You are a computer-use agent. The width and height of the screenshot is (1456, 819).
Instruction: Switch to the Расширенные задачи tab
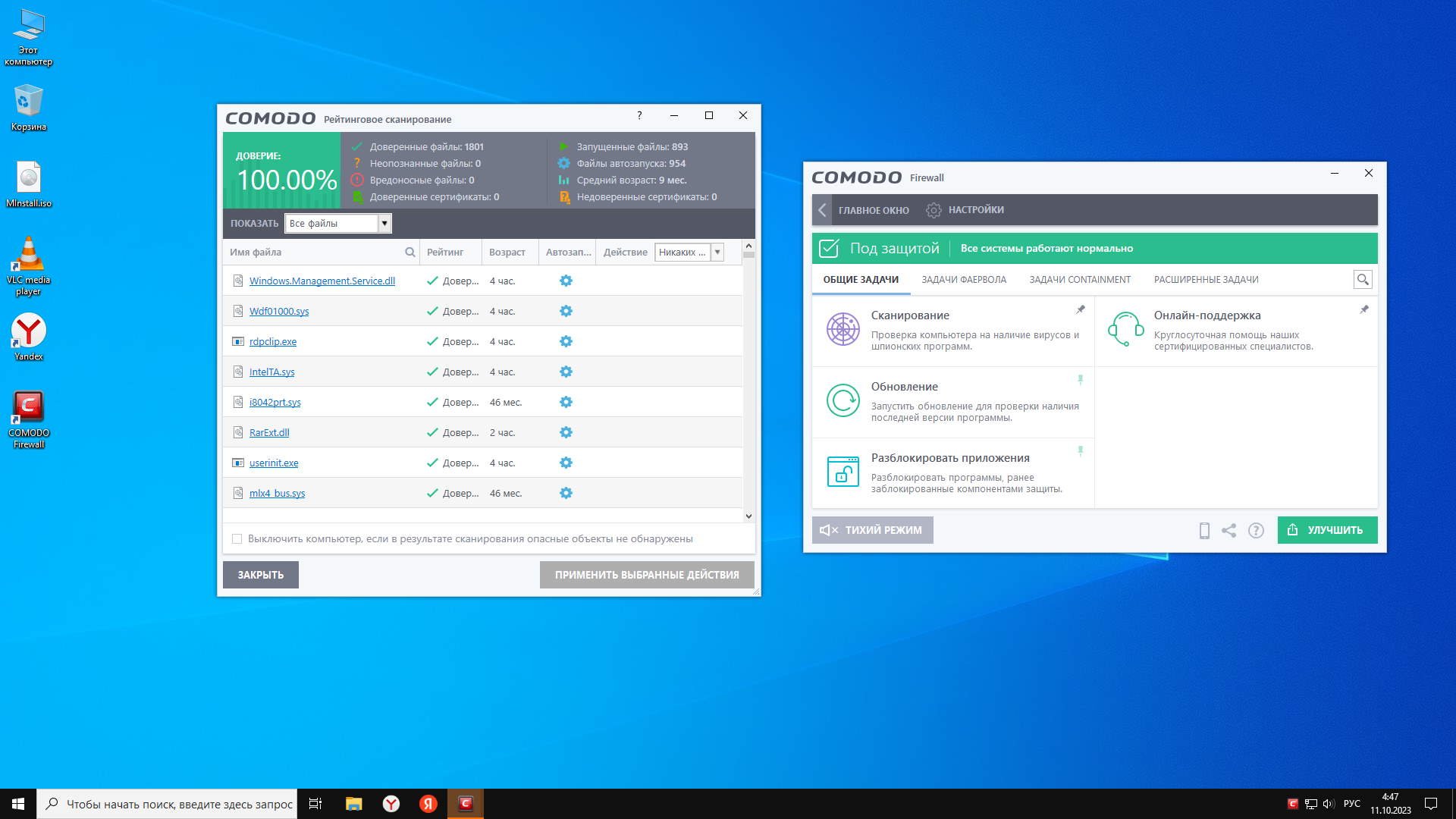click(x=1206, y=280)
